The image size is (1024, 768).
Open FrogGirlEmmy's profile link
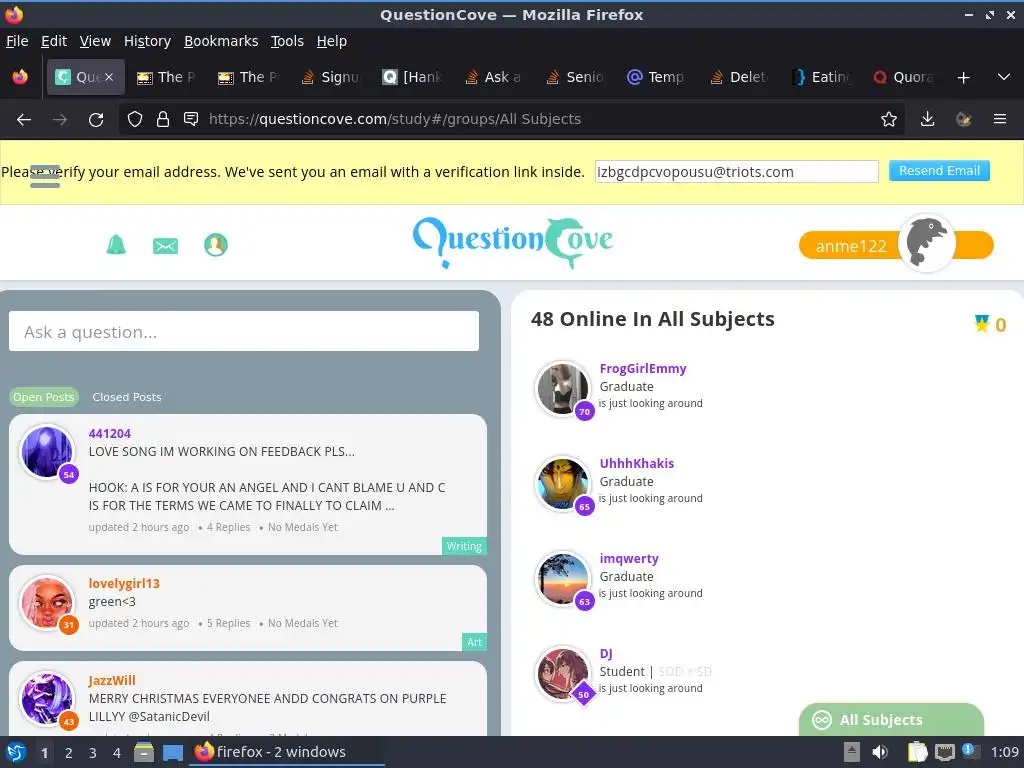pos(643,368)
